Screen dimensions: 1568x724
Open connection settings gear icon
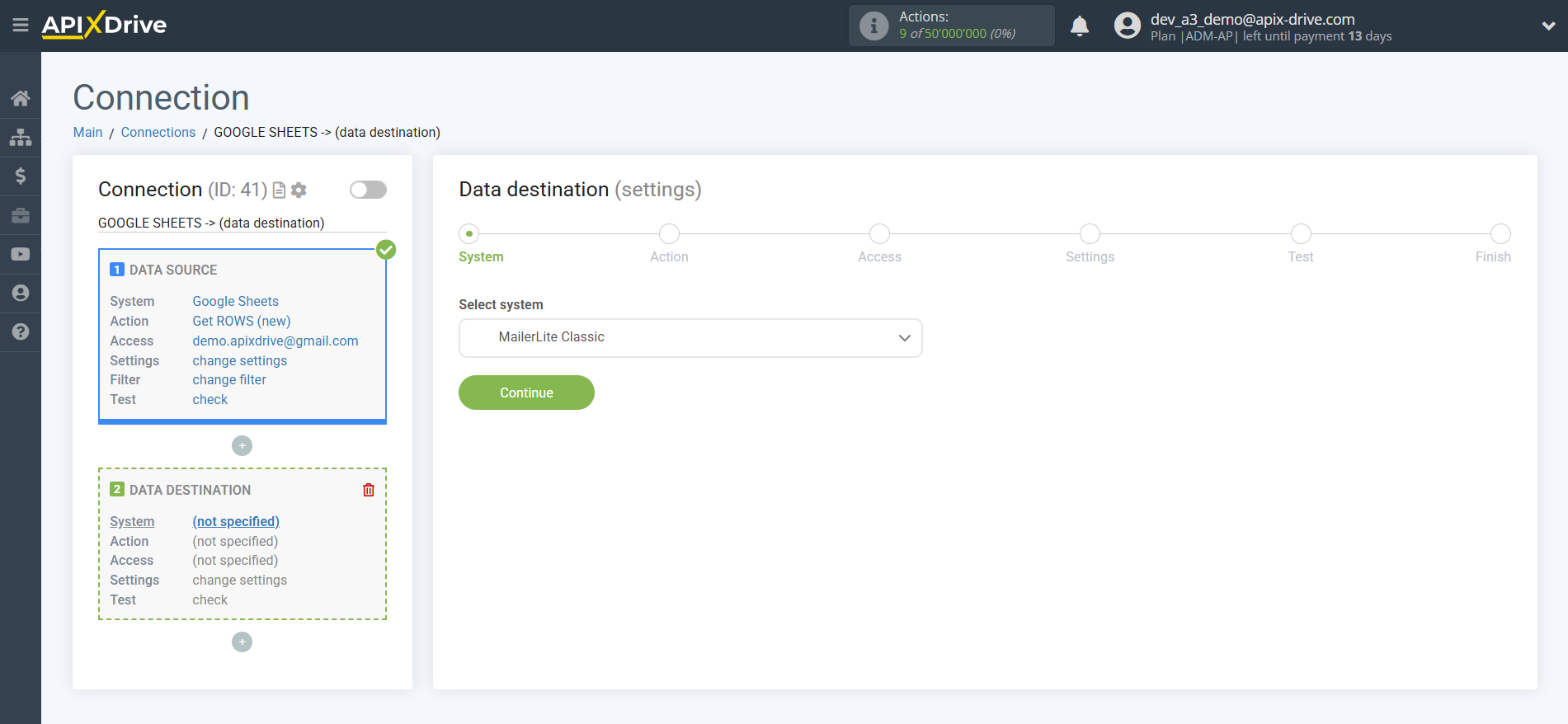[299, 190]
